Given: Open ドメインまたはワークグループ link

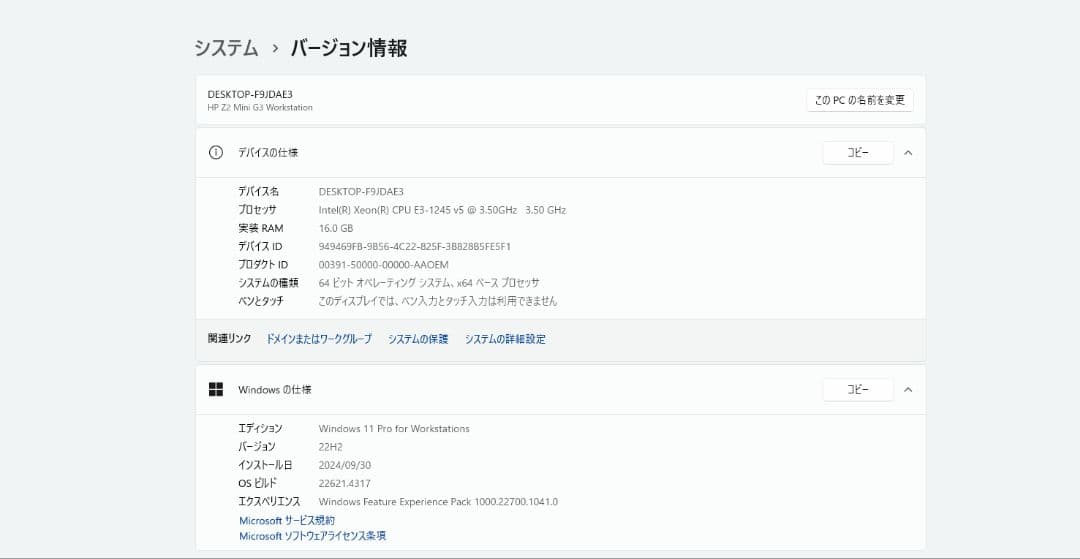Looking at the screenshot, I should coord(319,339).
